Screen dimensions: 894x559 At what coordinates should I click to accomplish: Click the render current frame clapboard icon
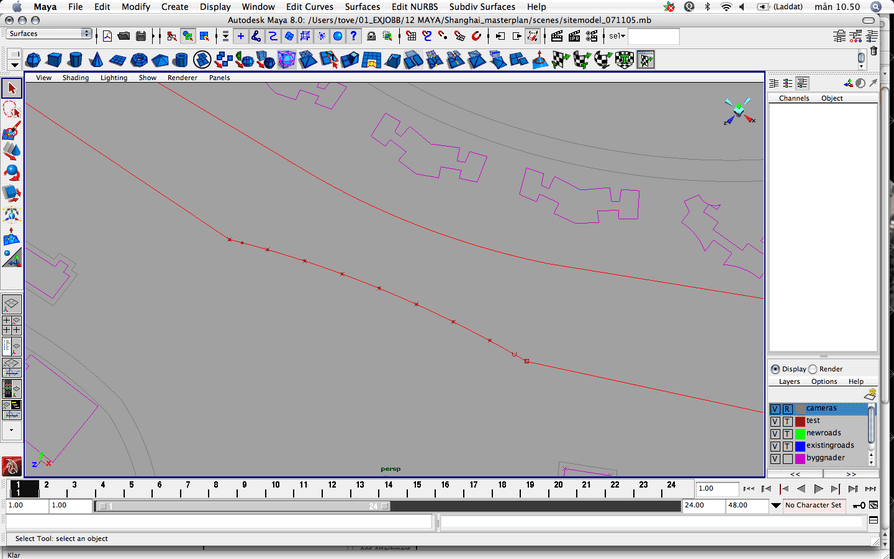(x=557, y=37)
